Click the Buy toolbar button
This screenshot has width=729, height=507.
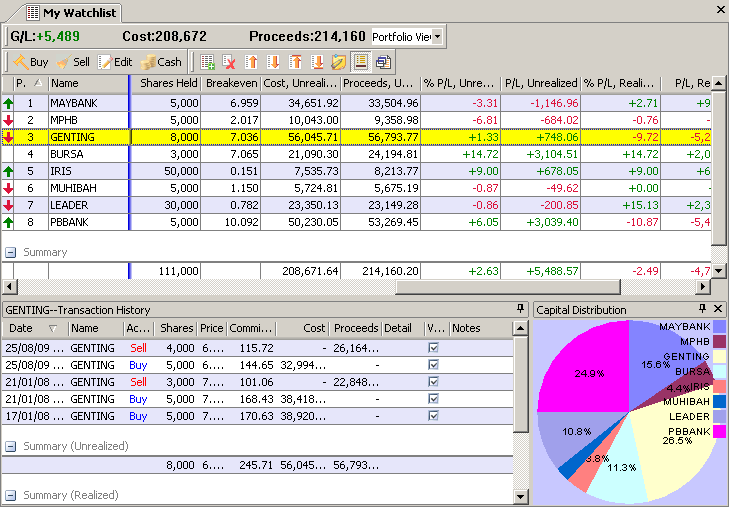pyautogui.click(x=31, y=62)
